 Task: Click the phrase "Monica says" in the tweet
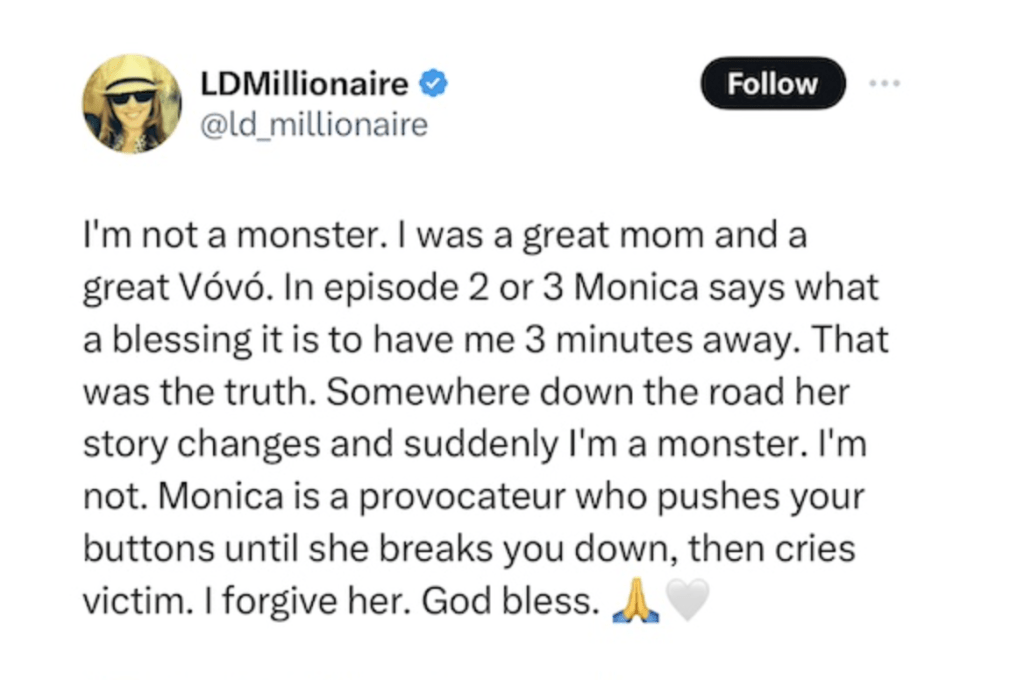(x=677, y=290)
